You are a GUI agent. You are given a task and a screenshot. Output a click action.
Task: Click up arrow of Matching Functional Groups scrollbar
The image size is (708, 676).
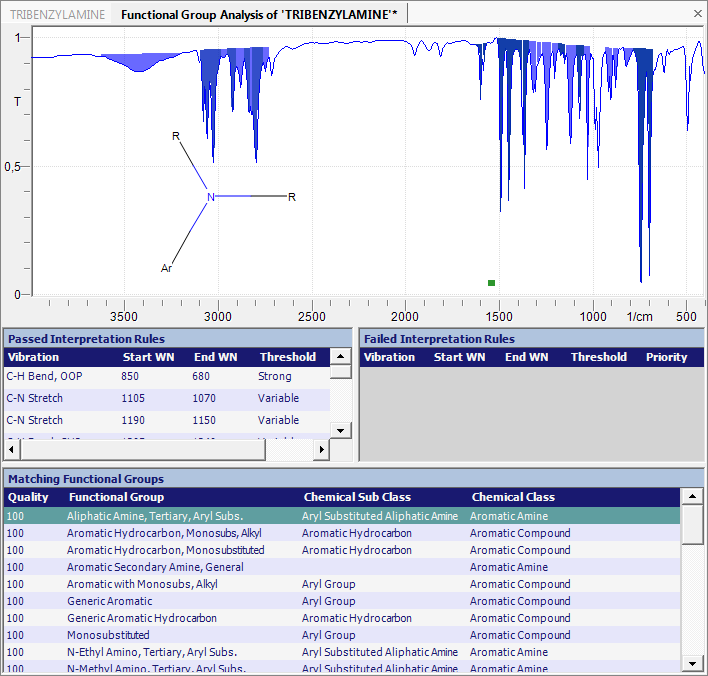pos(691,497)
